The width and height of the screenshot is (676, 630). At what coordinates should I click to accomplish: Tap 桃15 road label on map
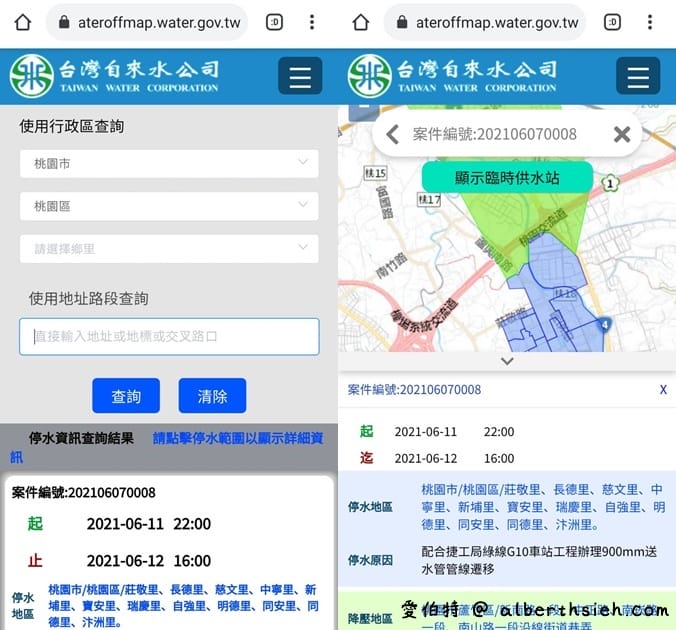coord(376,173)
